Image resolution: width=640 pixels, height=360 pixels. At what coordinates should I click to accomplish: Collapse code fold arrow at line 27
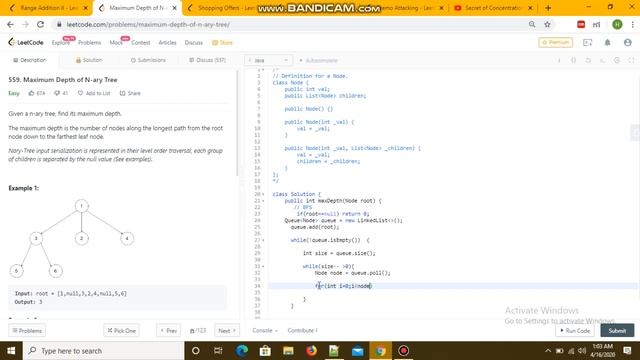coord(263,240)
